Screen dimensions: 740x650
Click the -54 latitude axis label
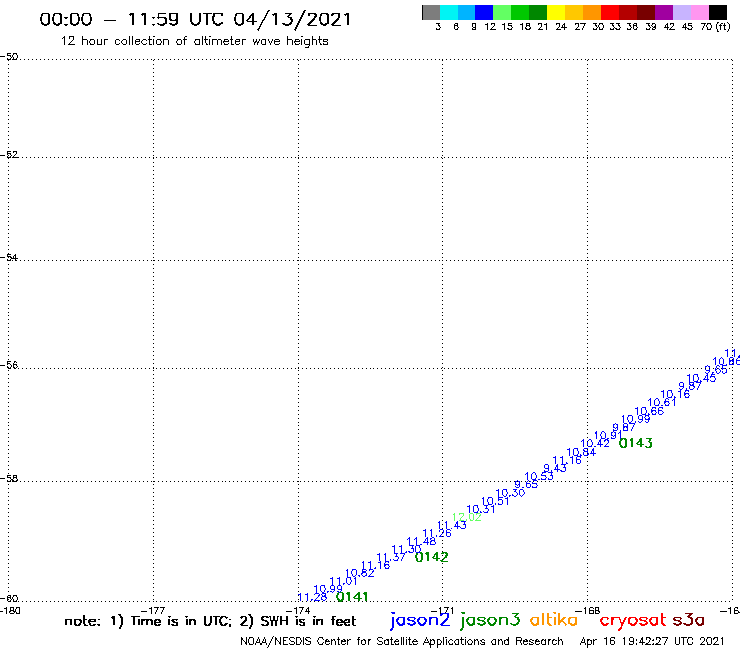pyautogui.click(x=9, y=258)
